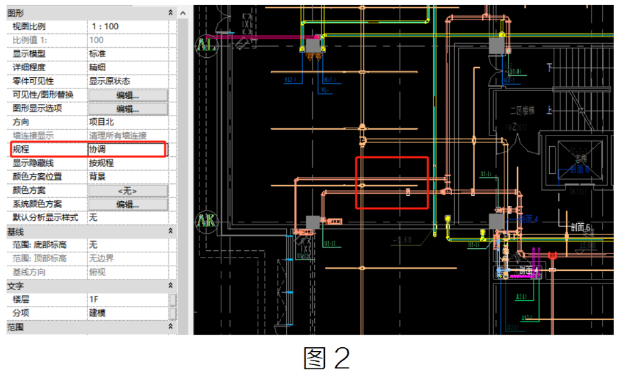This screenshot has width=630, height=376.
Task: Select grey equipment box near grid AK
Action: 313,222
